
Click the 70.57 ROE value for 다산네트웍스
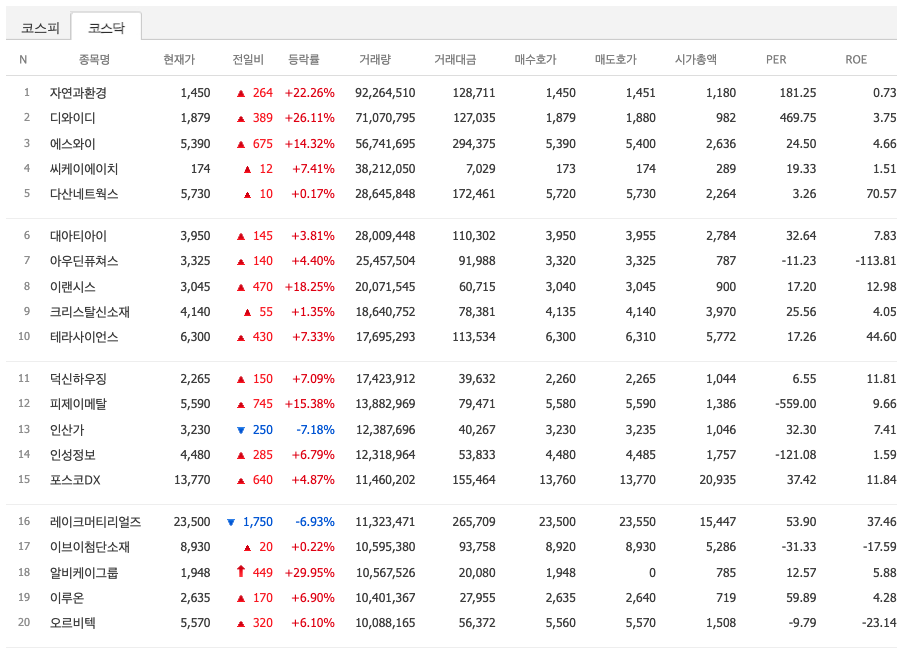(881, 193)
